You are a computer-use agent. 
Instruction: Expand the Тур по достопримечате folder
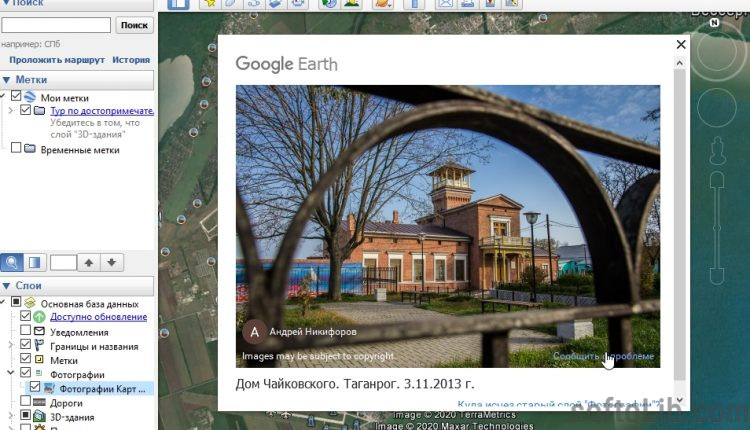tap(11, 110)
